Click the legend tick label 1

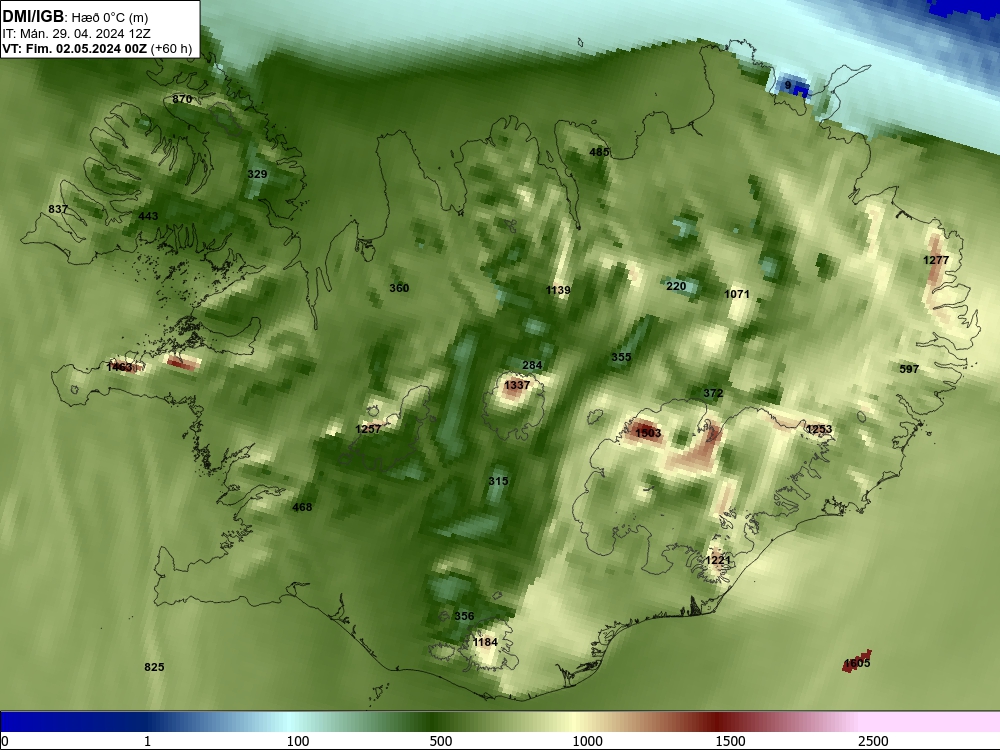147,741
